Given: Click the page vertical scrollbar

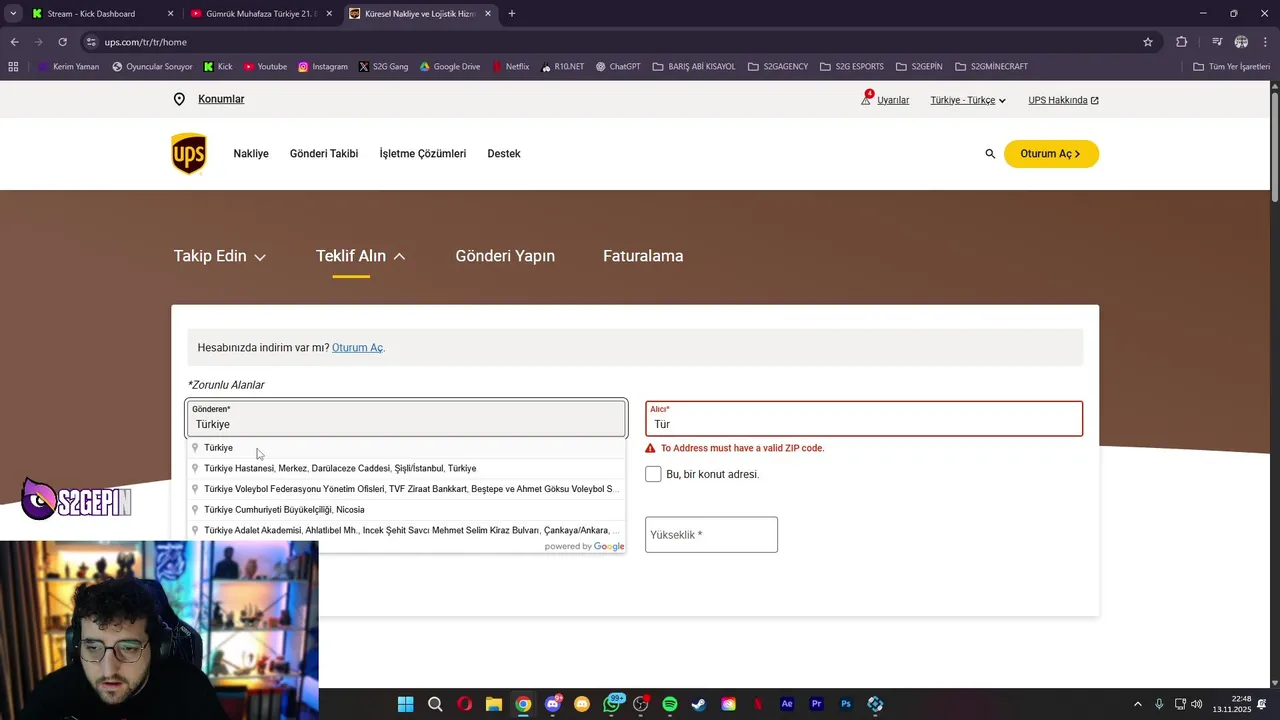Looking at the screenshot, I should tap(1275, 145).
